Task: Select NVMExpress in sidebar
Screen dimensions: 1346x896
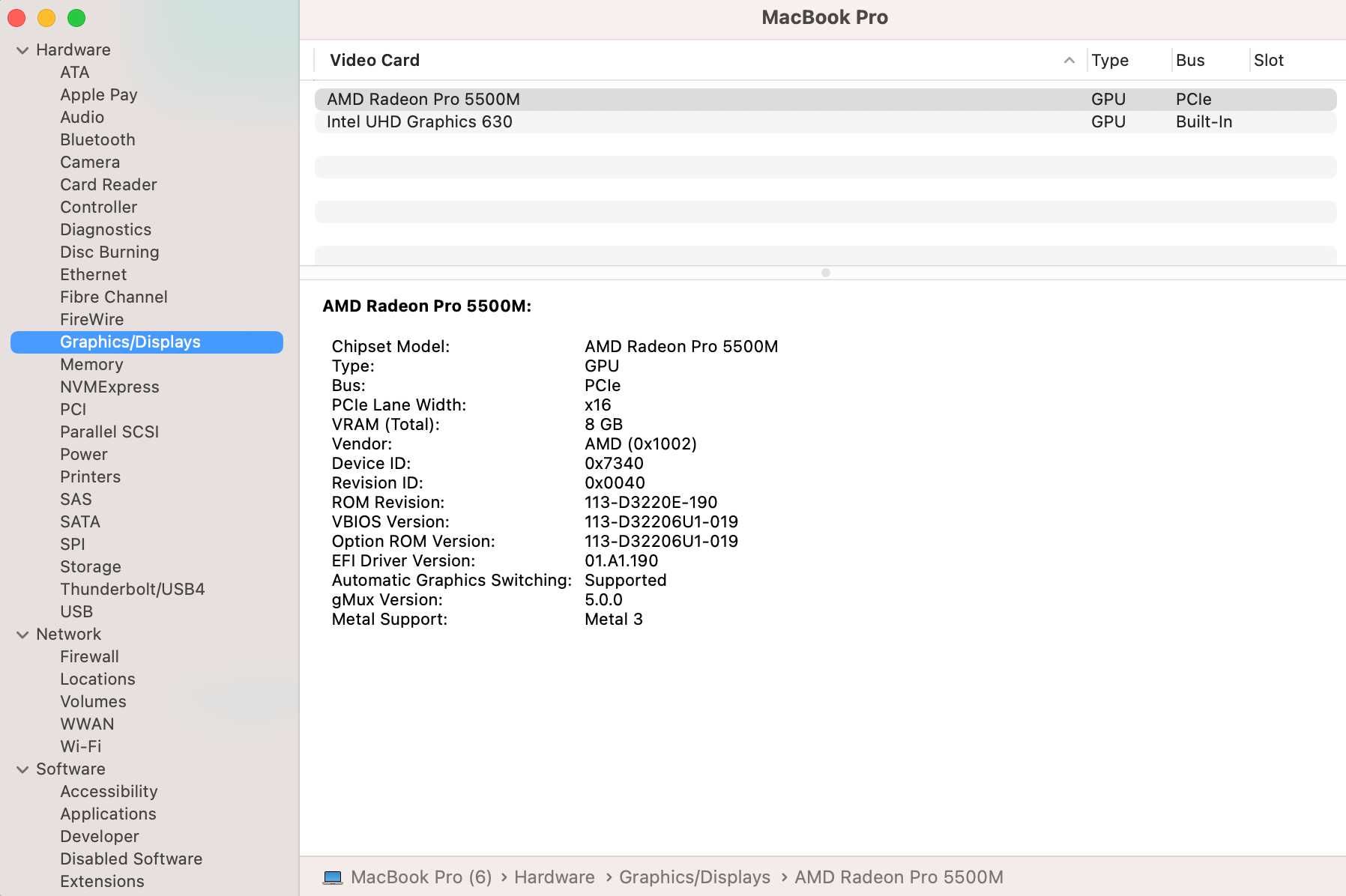Action: coord(109,387)
